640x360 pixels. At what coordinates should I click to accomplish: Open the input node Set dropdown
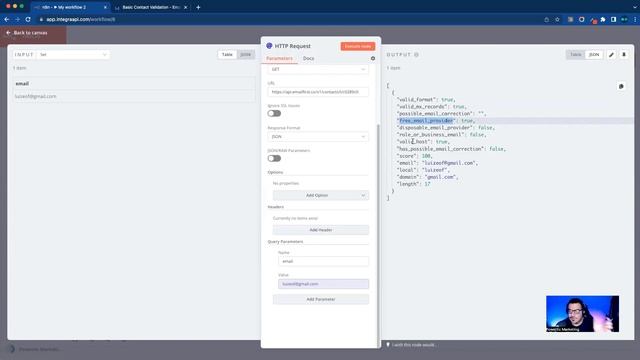pyautogui.click(x=73, y=54)
